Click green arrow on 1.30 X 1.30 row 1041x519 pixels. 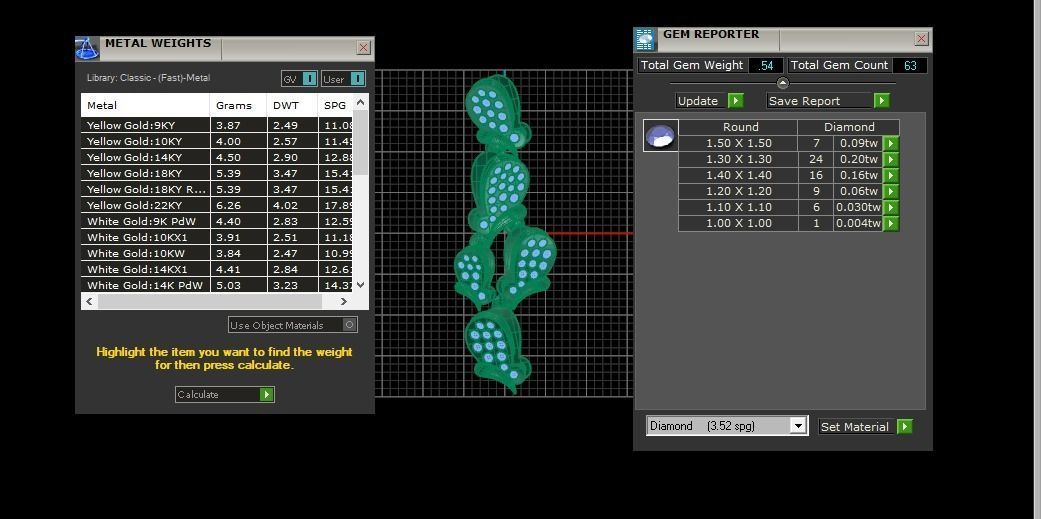tap(891, 159)
